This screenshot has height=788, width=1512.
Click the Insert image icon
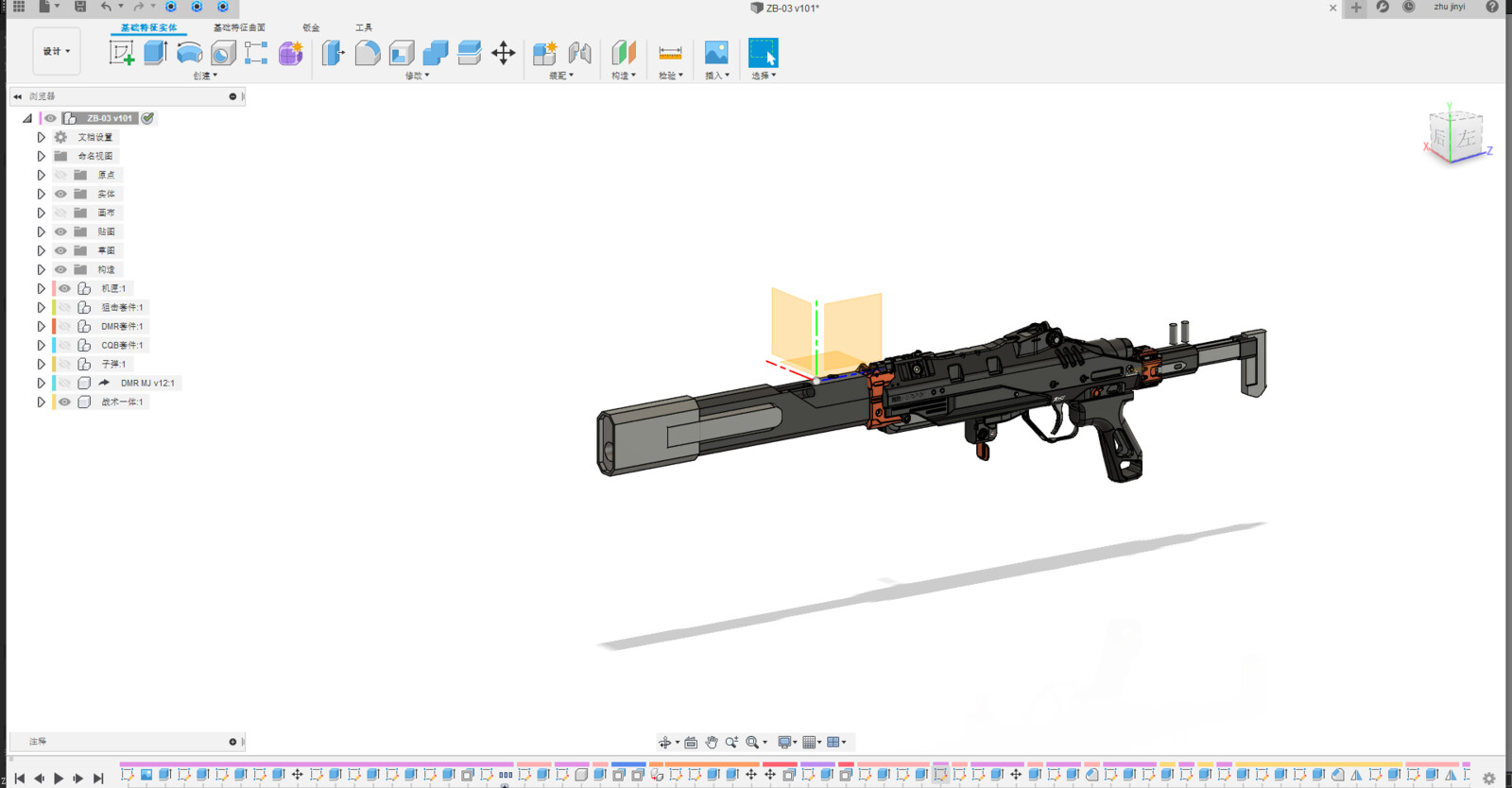(x=716, y=53)
